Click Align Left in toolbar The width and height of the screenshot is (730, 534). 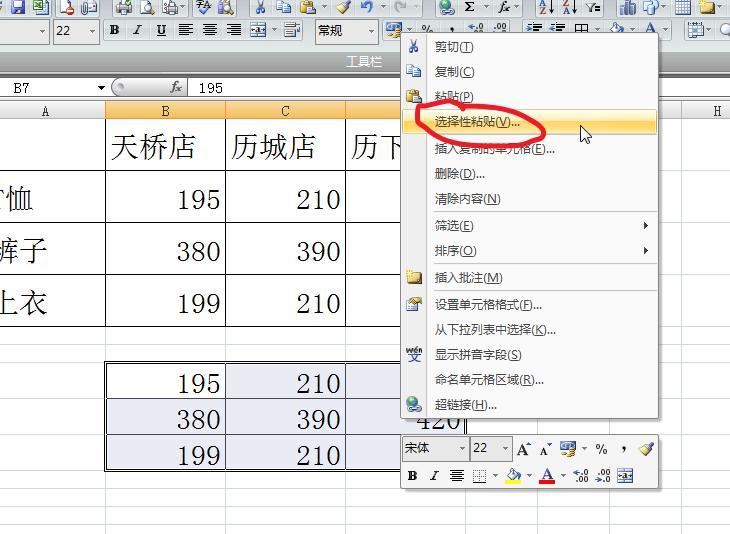point(185,30)
